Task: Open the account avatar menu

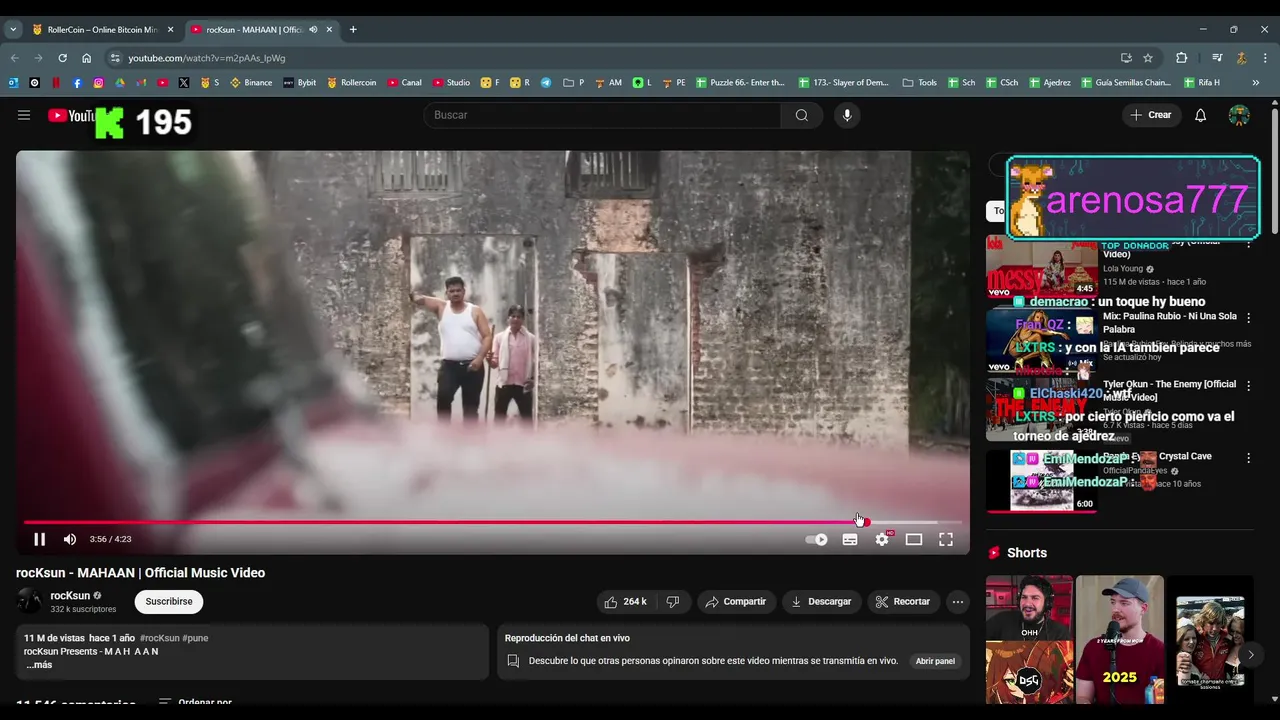Action: [1239, 115]
